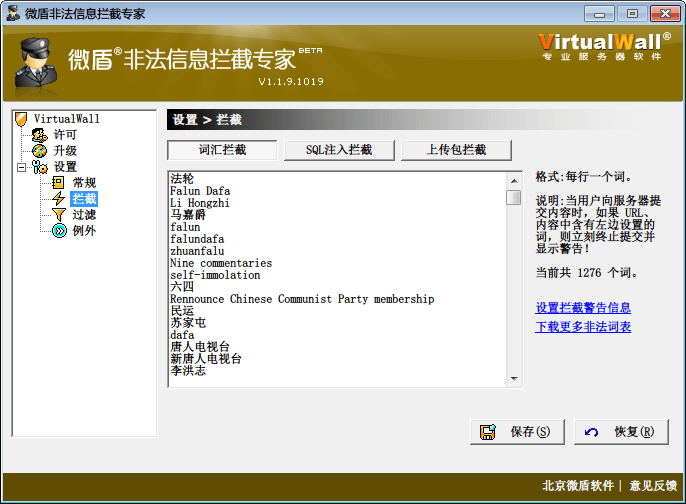Click the word list scrollbar thumb
Screen dimensions: 686x504
pos(514,197)
